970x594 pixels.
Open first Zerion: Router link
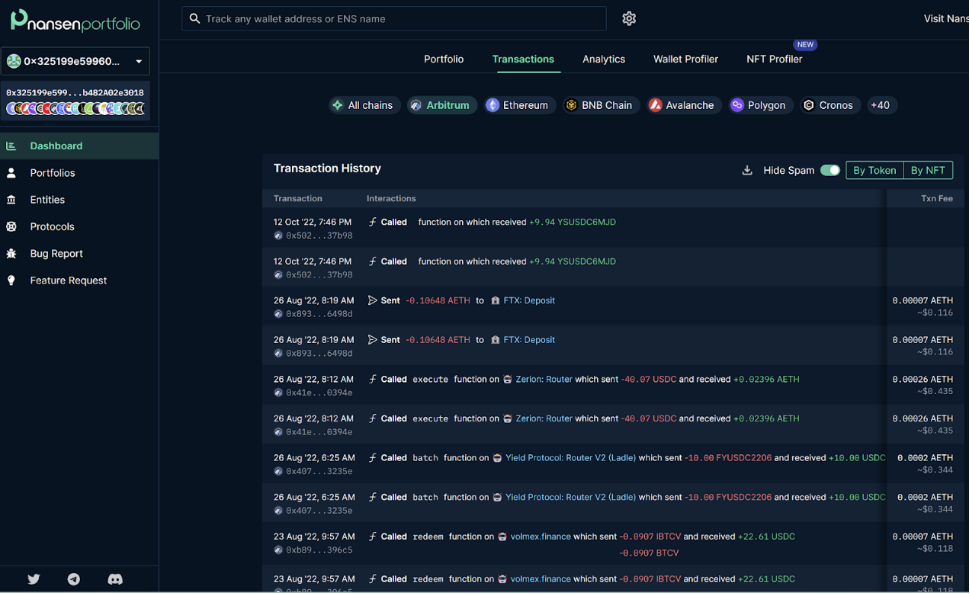pyautogui.click(x=544, y=379)
